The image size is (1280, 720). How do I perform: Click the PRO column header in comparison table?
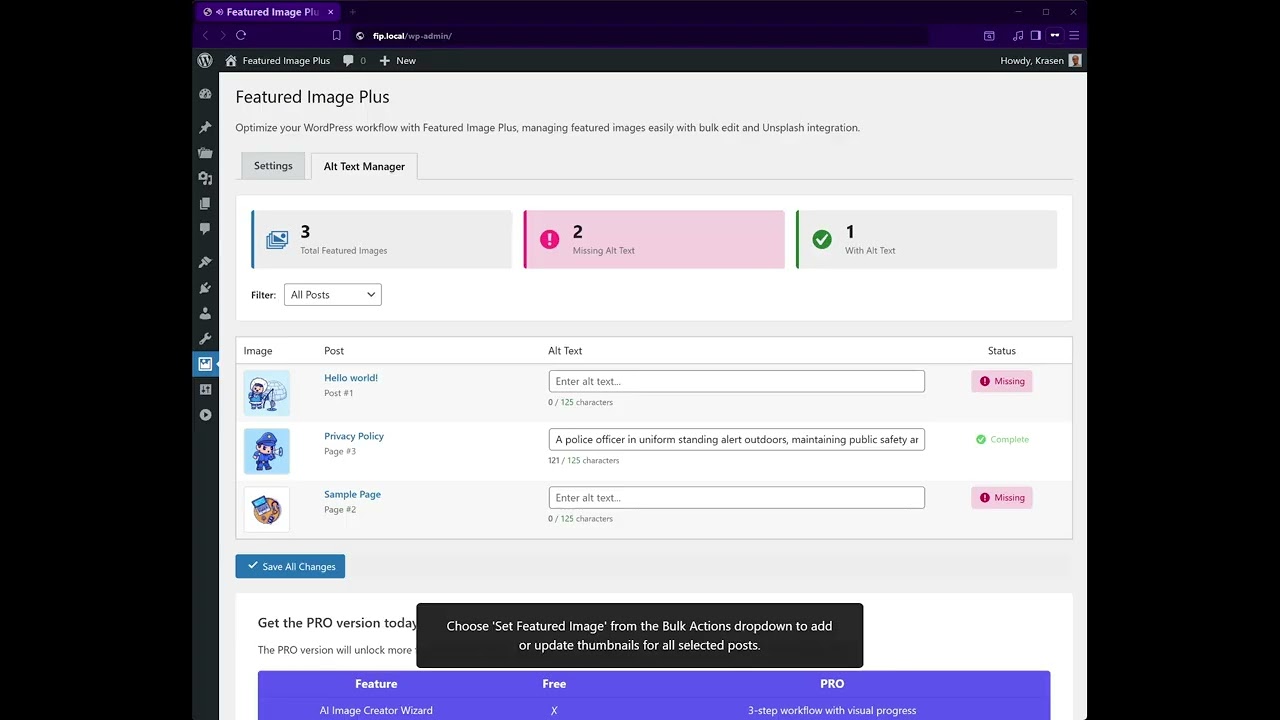coord(832,684)
